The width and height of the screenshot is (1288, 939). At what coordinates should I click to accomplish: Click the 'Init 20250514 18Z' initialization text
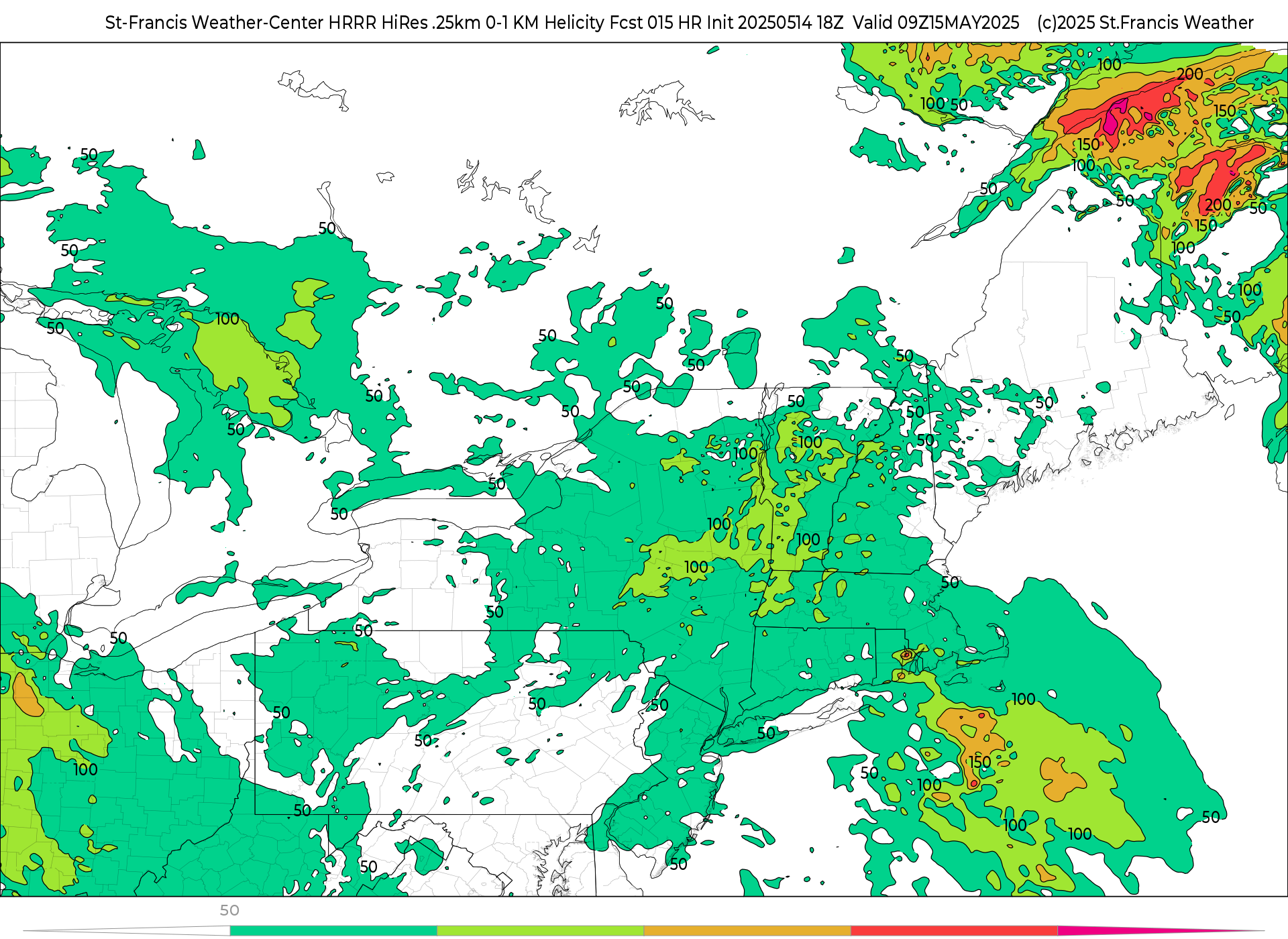(774, 23)
